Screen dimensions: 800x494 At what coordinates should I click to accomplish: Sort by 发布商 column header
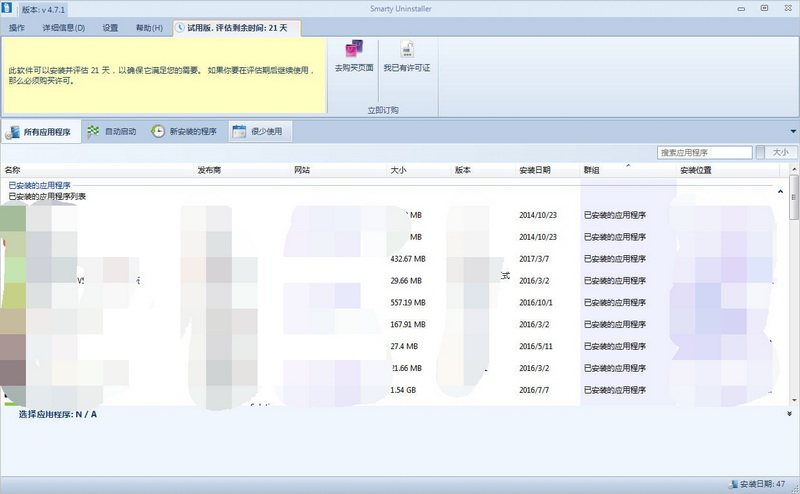coord(209,170)
